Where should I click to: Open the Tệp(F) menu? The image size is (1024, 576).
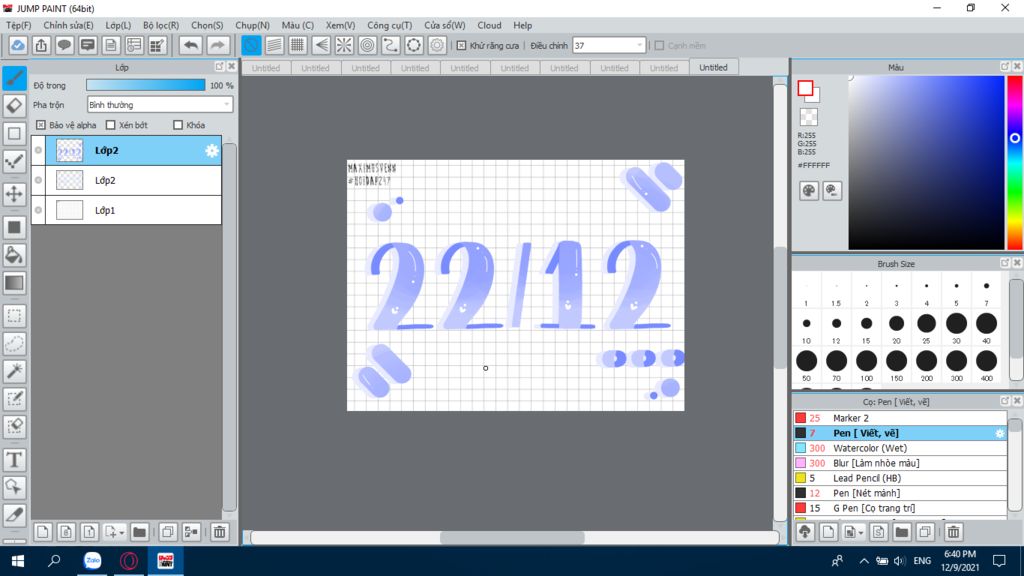click(18, 25)
